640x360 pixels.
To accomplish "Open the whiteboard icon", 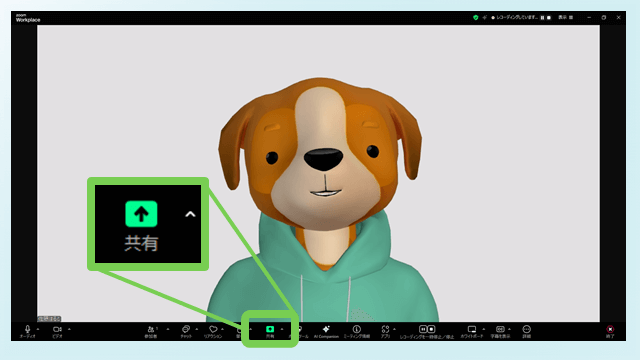I will click(472, 329).
